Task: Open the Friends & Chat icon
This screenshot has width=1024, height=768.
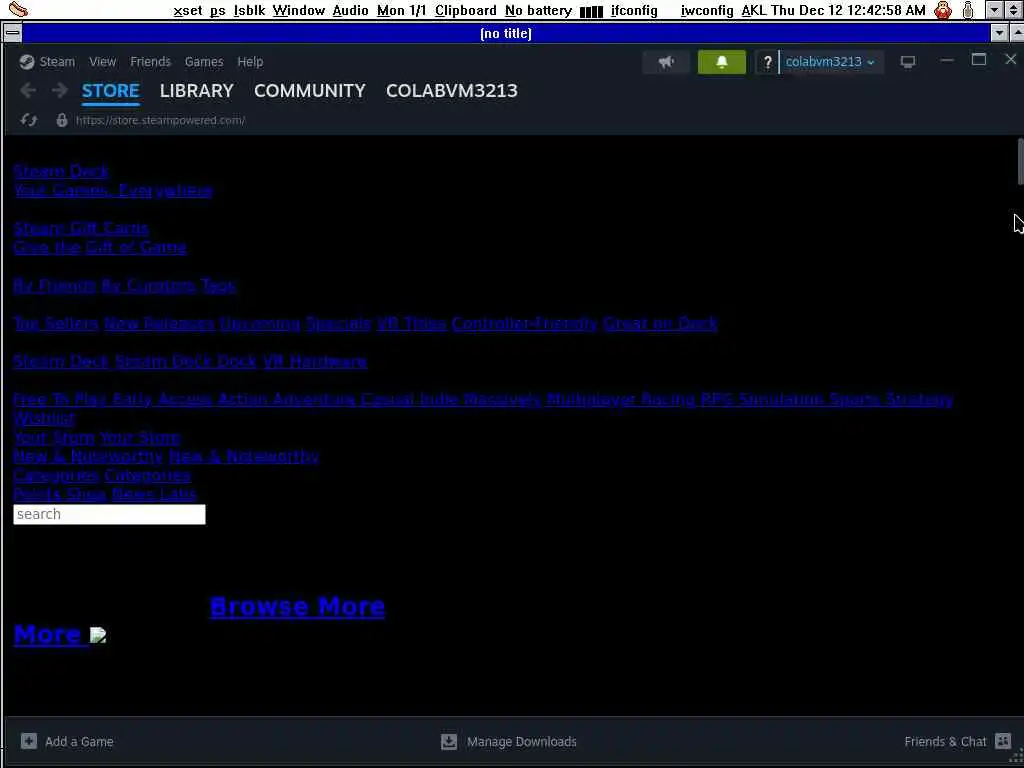Action: (x=1003, y=741)
